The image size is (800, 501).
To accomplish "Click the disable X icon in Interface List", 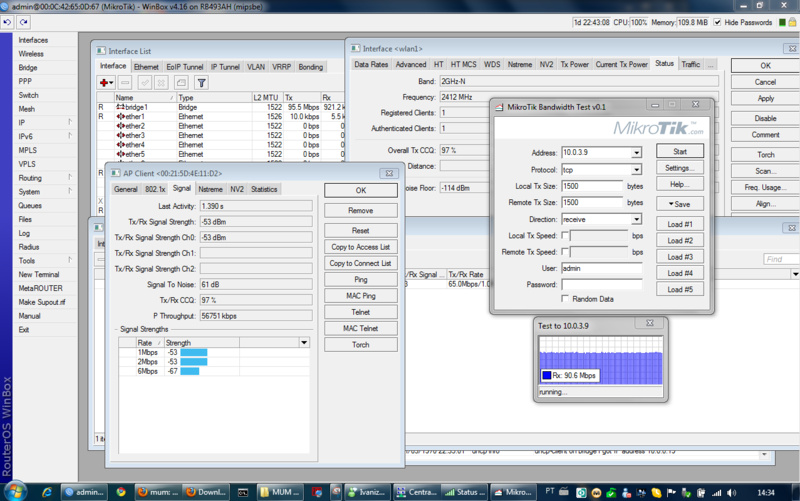I will [162, 83].
